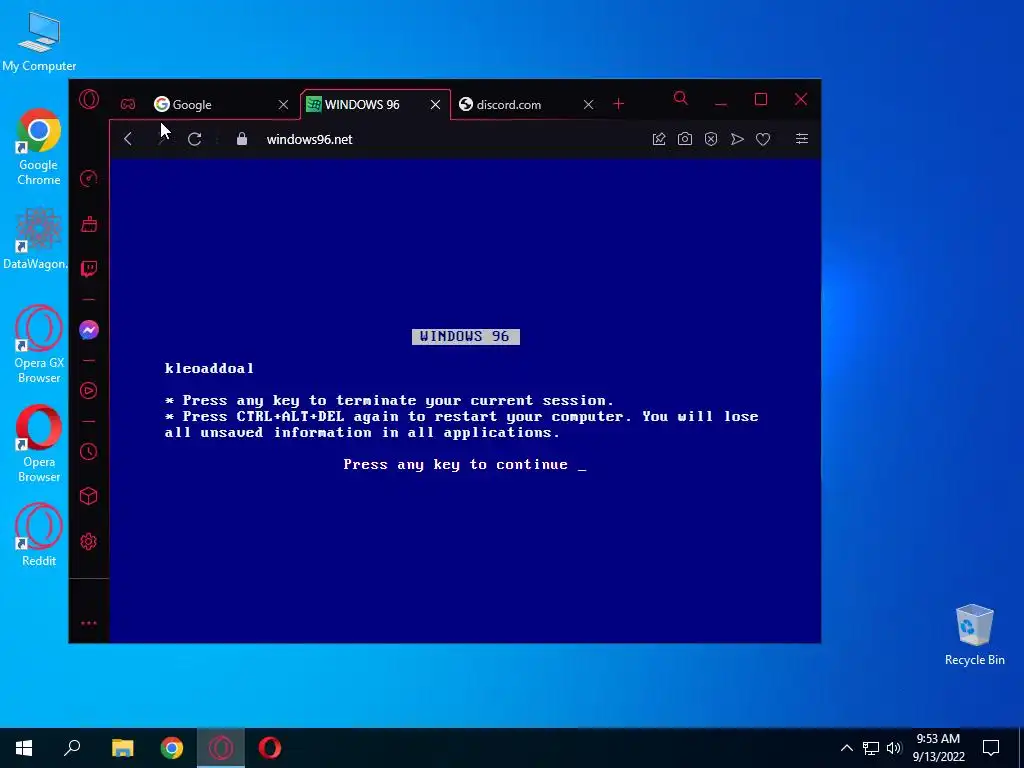The height and width of the screenshot is (768, 1024).
Task: Open My Flow send icon
Action: 737,139
